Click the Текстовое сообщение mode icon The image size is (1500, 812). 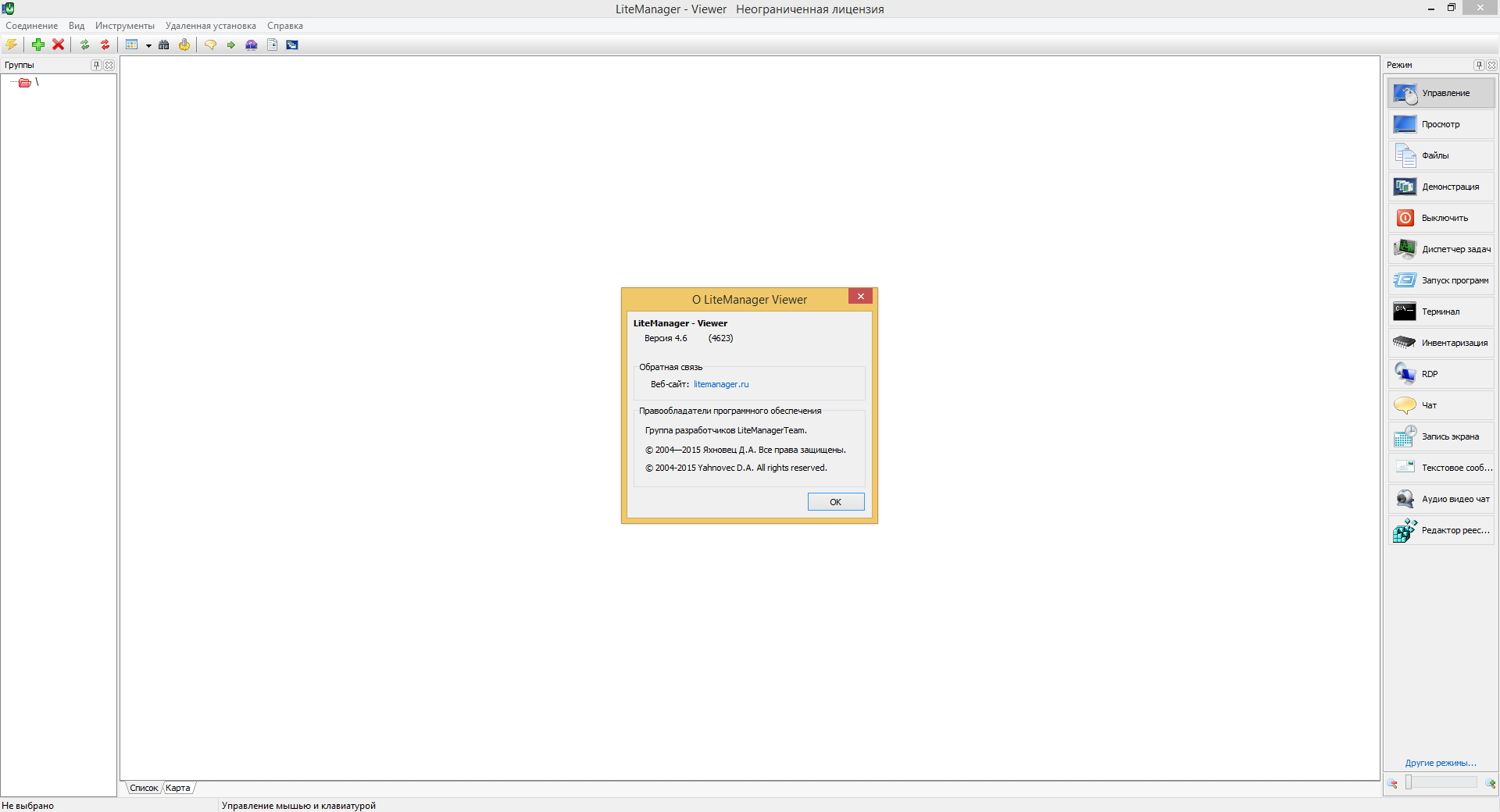(x=1405, y=468)
